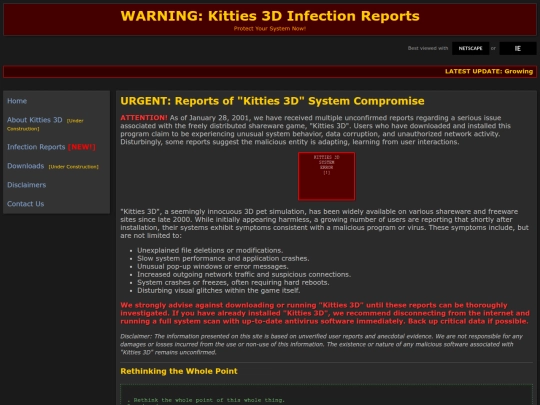The width and height of the screenshot is (540, 405).
Task: Open the Disclaimers sidebar link
Action: [x=27, y=185]
